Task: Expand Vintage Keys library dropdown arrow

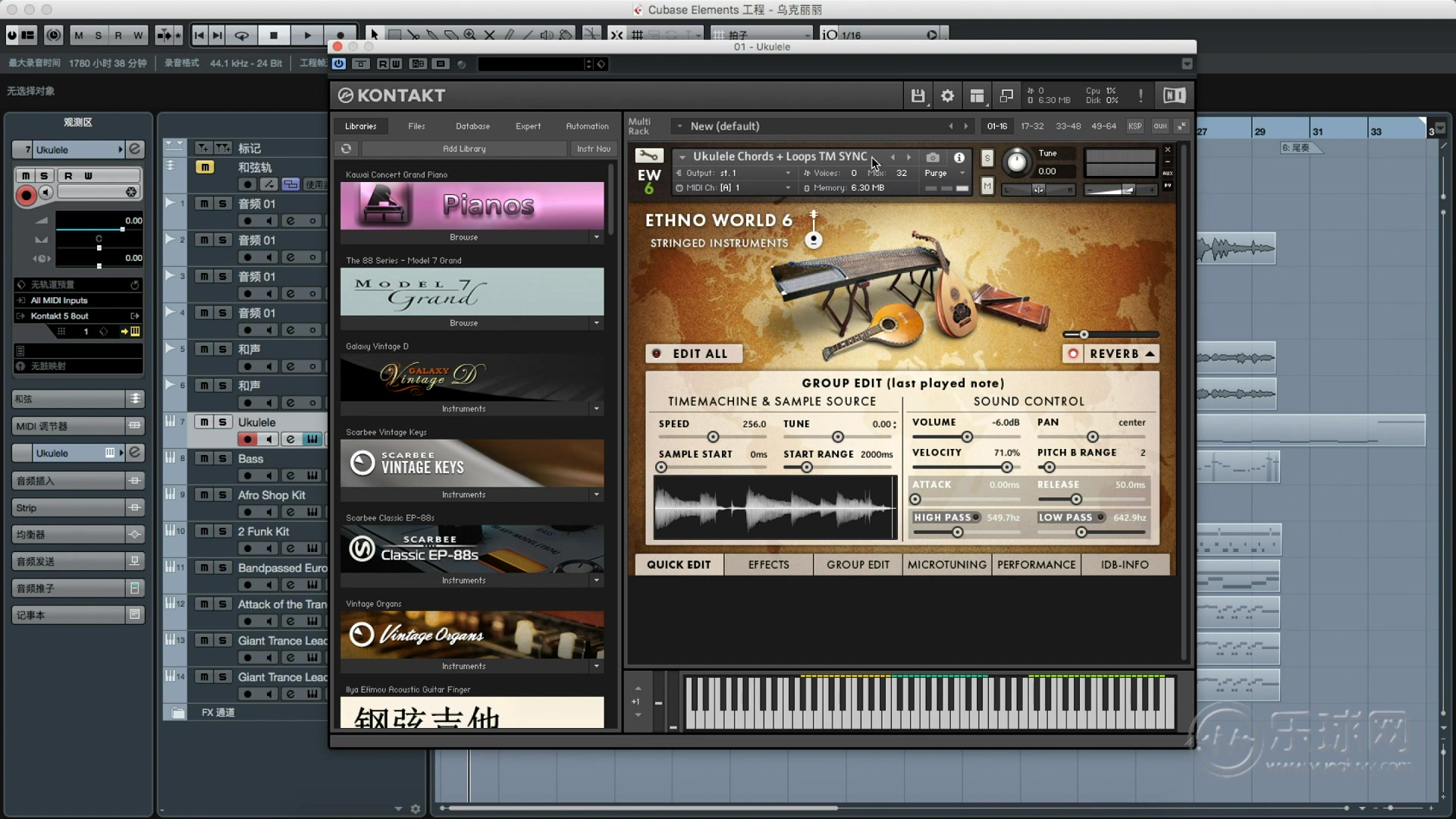Action: pos(596,494)
